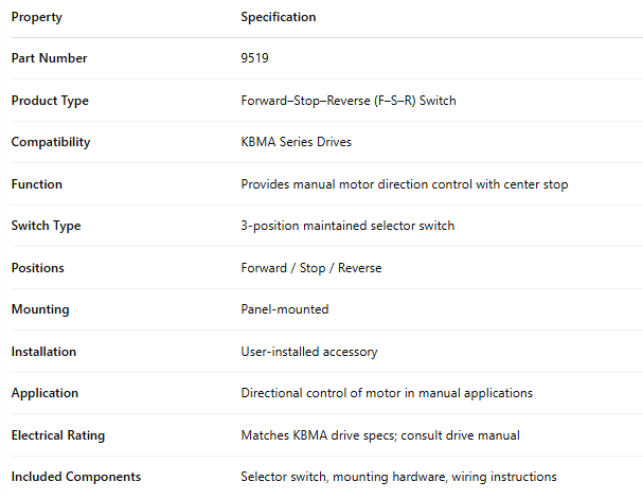Click the Matches KBMA drive specs text
Screen dimensions: 643x500
(380, 435)
